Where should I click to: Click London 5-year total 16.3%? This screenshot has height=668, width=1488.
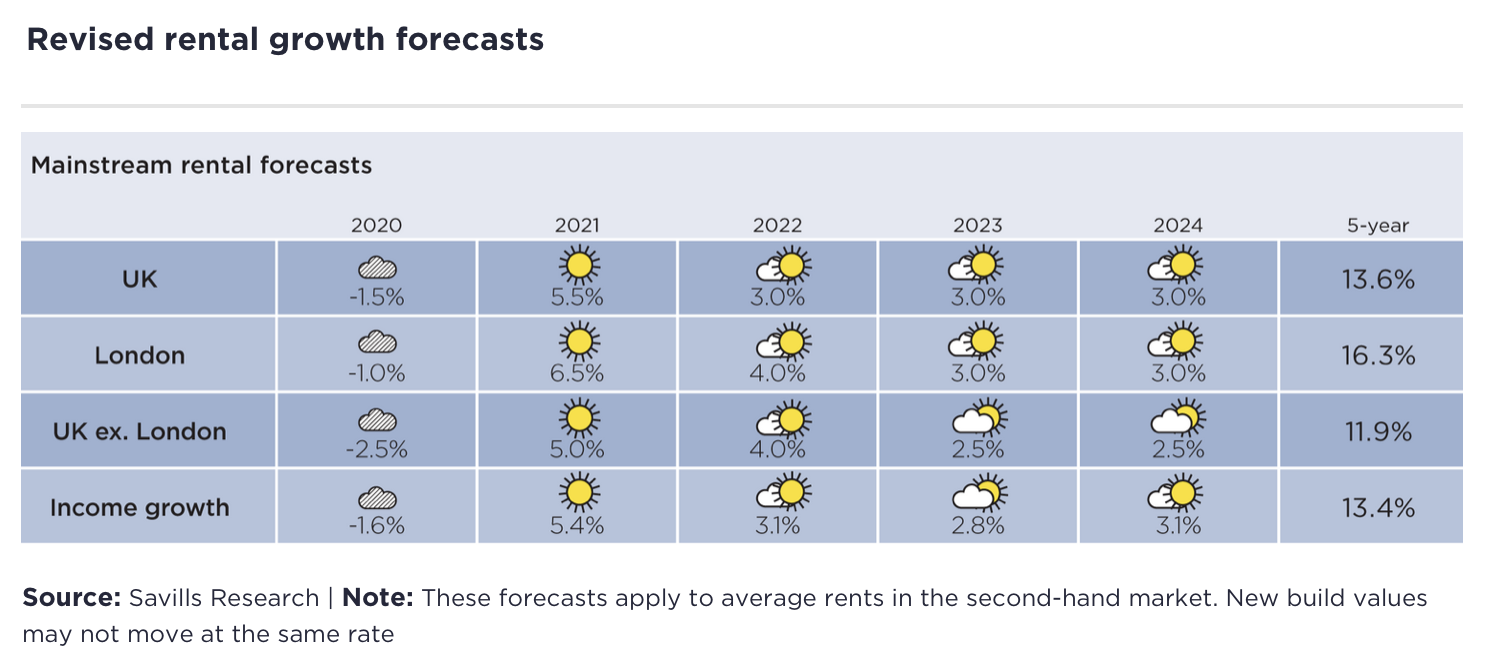coord(1377,355)
